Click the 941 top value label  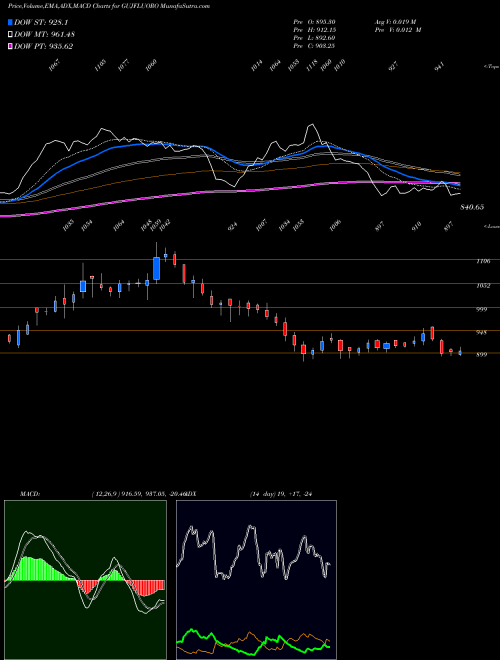click(439, 66)
